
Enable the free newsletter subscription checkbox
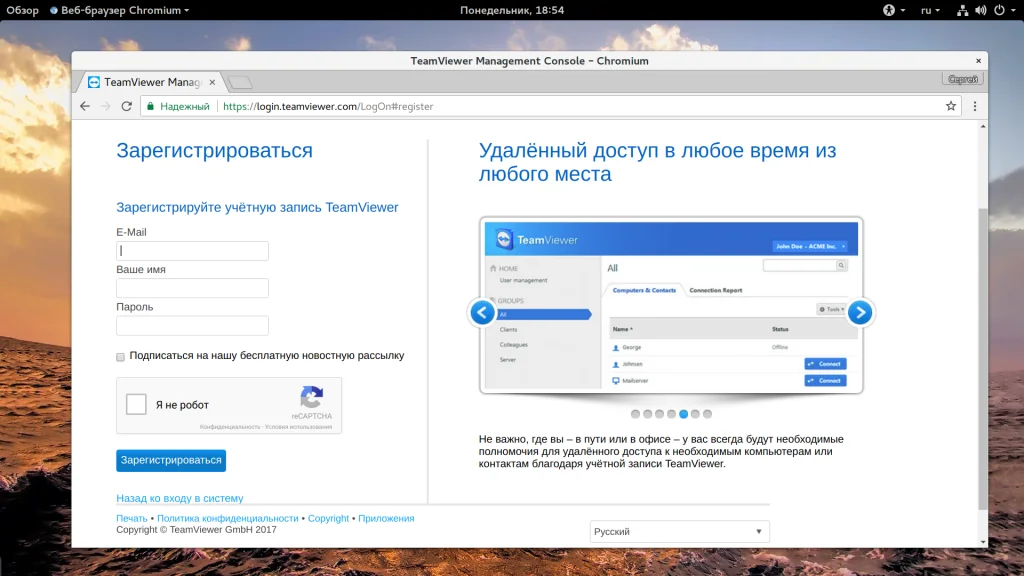[121, 356]
